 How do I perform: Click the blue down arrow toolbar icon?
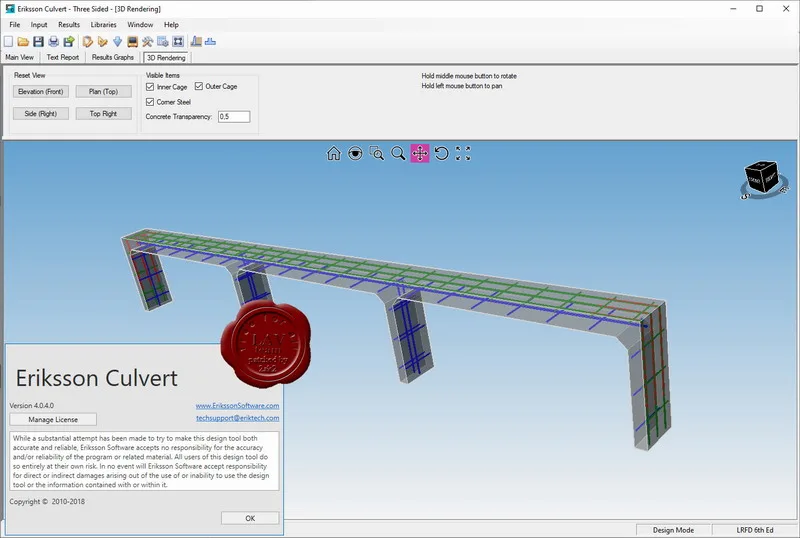coord(117,41)
